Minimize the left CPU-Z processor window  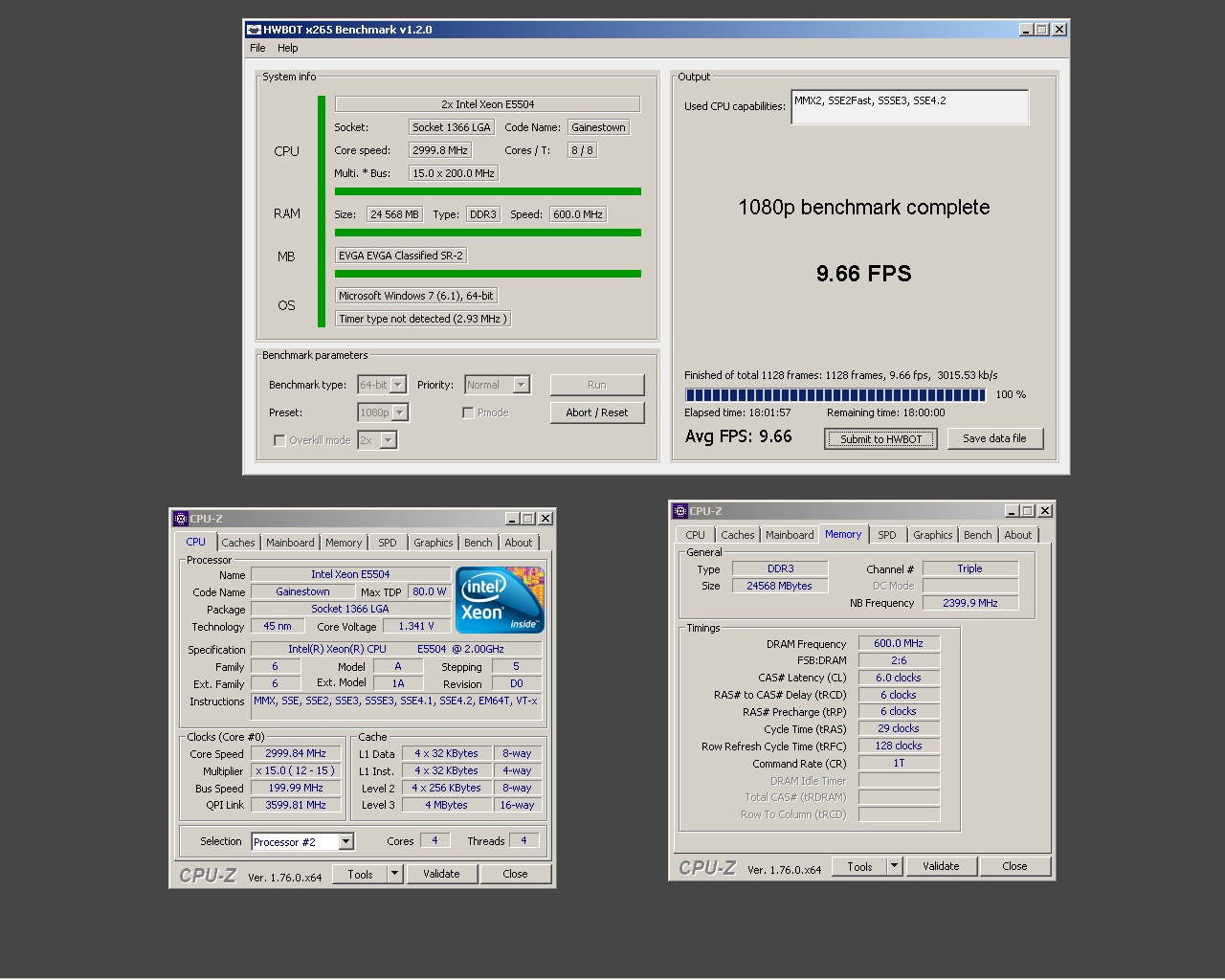512,519
